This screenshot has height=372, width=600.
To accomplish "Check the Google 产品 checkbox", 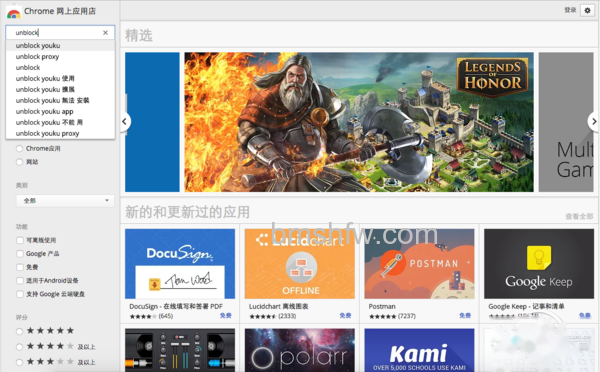I will (x=20, y=254).
